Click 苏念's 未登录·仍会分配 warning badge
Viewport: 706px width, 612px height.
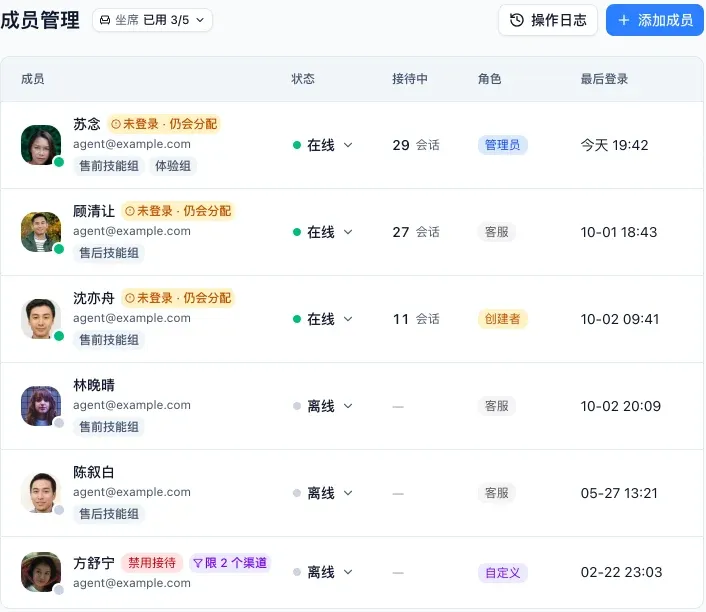164,124
